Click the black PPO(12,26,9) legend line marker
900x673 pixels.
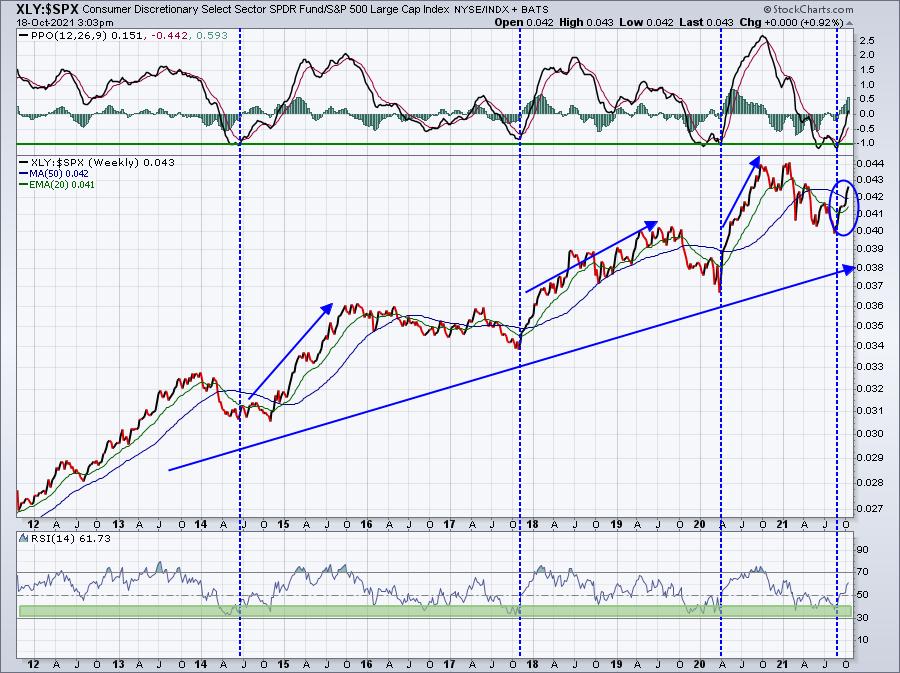click(24, 36)
